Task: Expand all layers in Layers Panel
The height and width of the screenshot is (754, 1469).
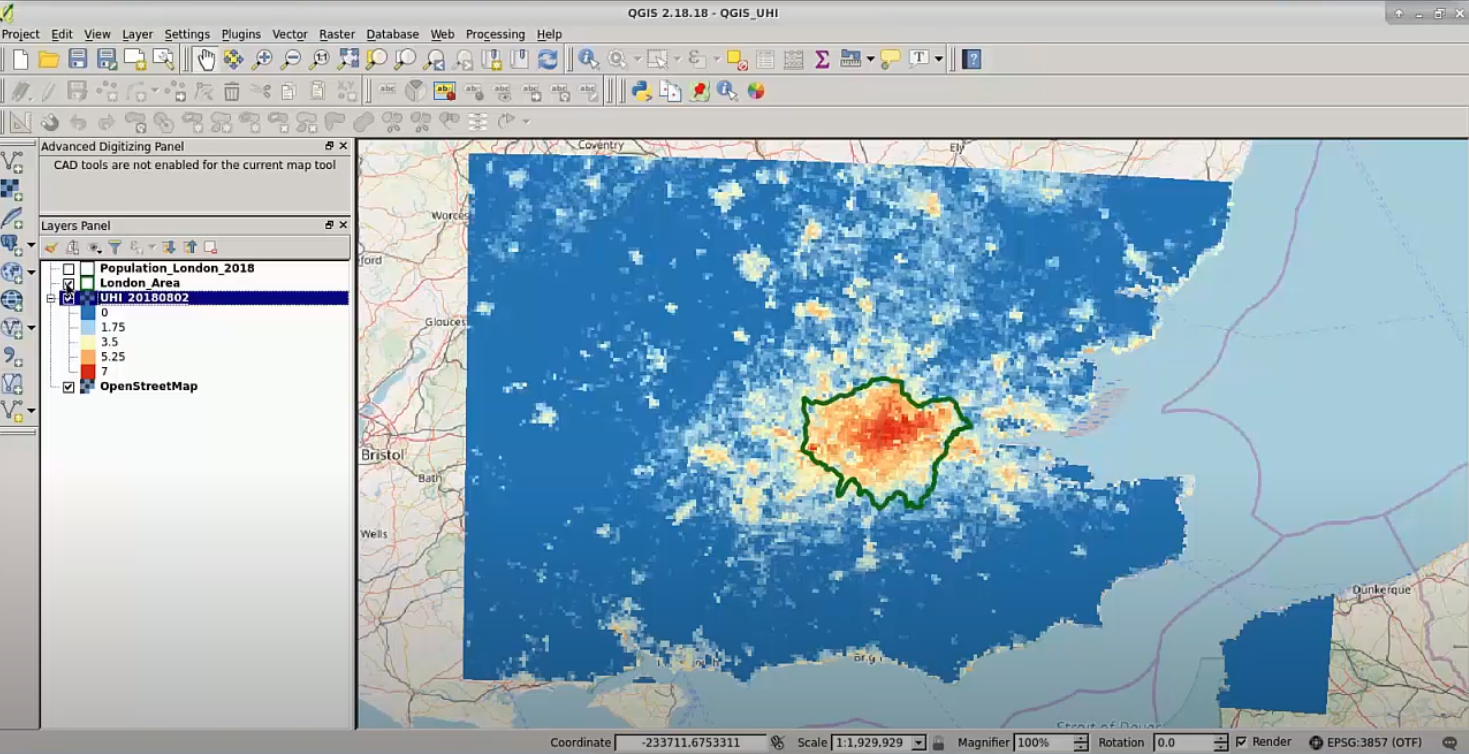Action: [168, 247]
